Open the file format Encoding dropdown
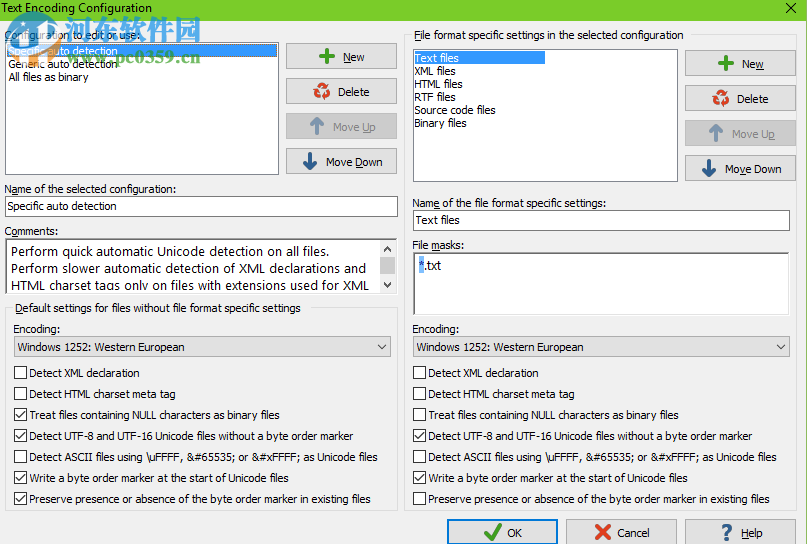Image resolution: width=812 pixels, height=544 pixels. (601, 347)
